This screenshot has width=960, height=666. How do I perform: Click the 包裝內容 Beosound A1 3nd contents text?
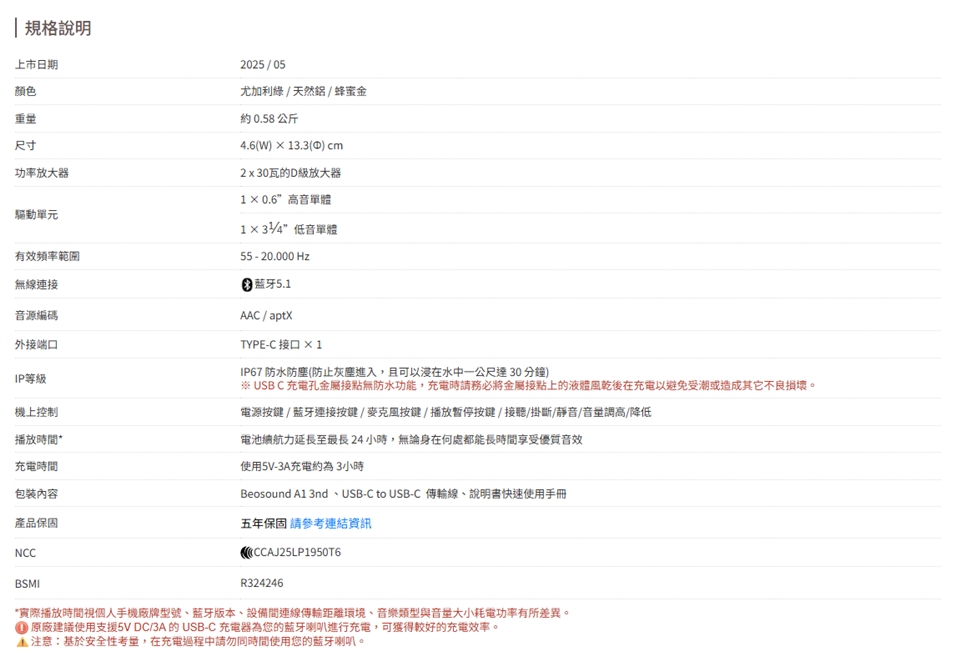click(x=403, y=494)
